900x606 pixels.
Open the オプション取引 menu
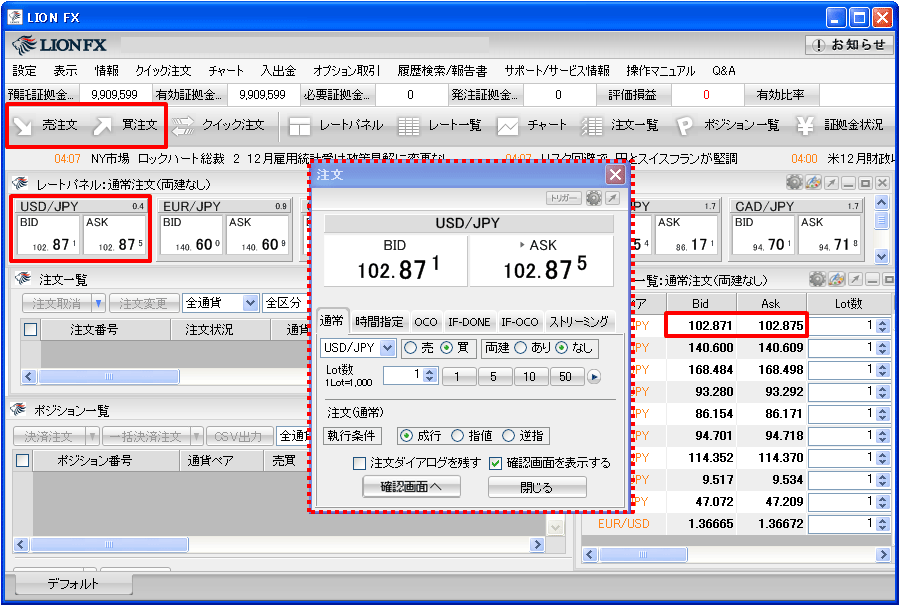[x=347, y=71]
